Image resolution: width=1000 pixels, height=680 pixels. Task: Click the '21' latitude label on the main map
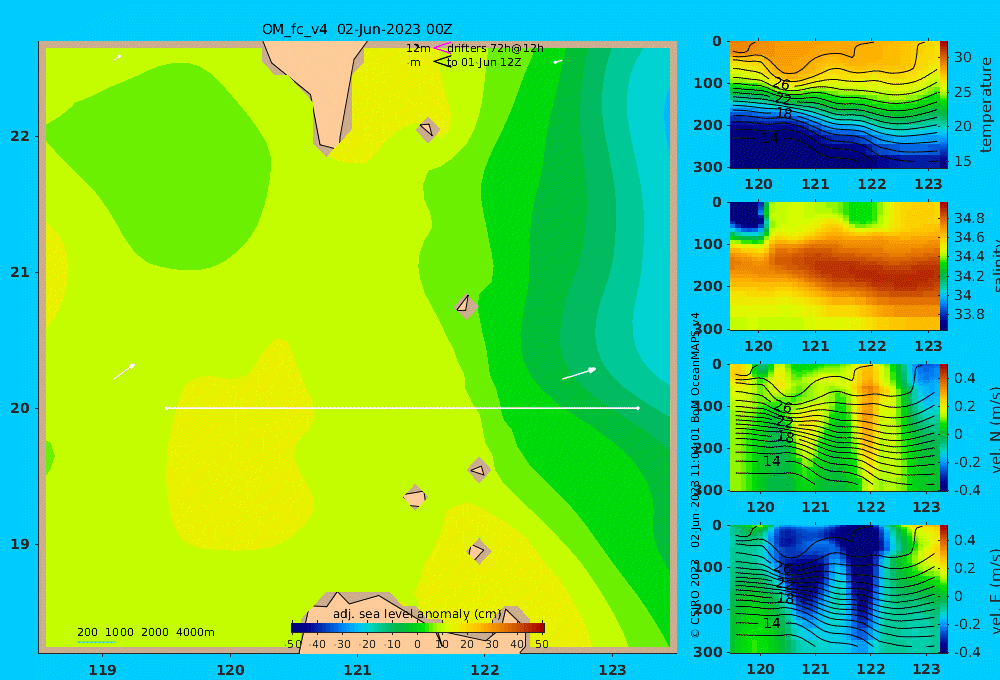[20, 272]
